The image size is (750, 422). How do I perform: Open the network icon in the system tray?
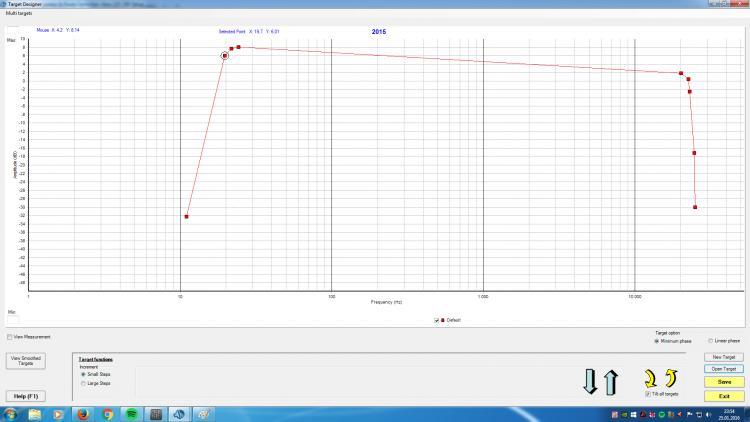pos(699,414)
